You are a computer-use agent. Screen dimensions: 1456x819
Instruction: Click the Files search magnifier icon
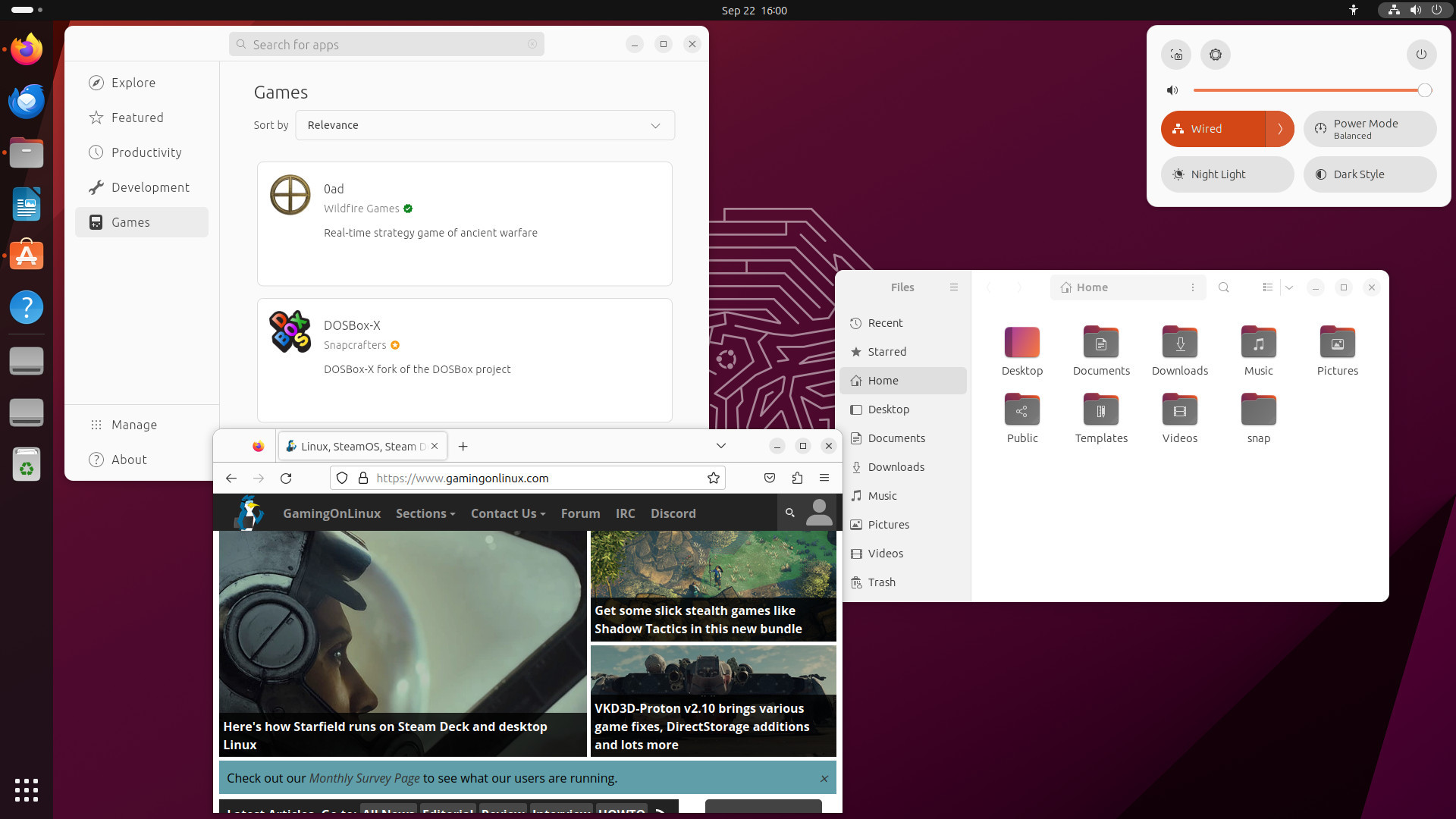[1223, 287]
